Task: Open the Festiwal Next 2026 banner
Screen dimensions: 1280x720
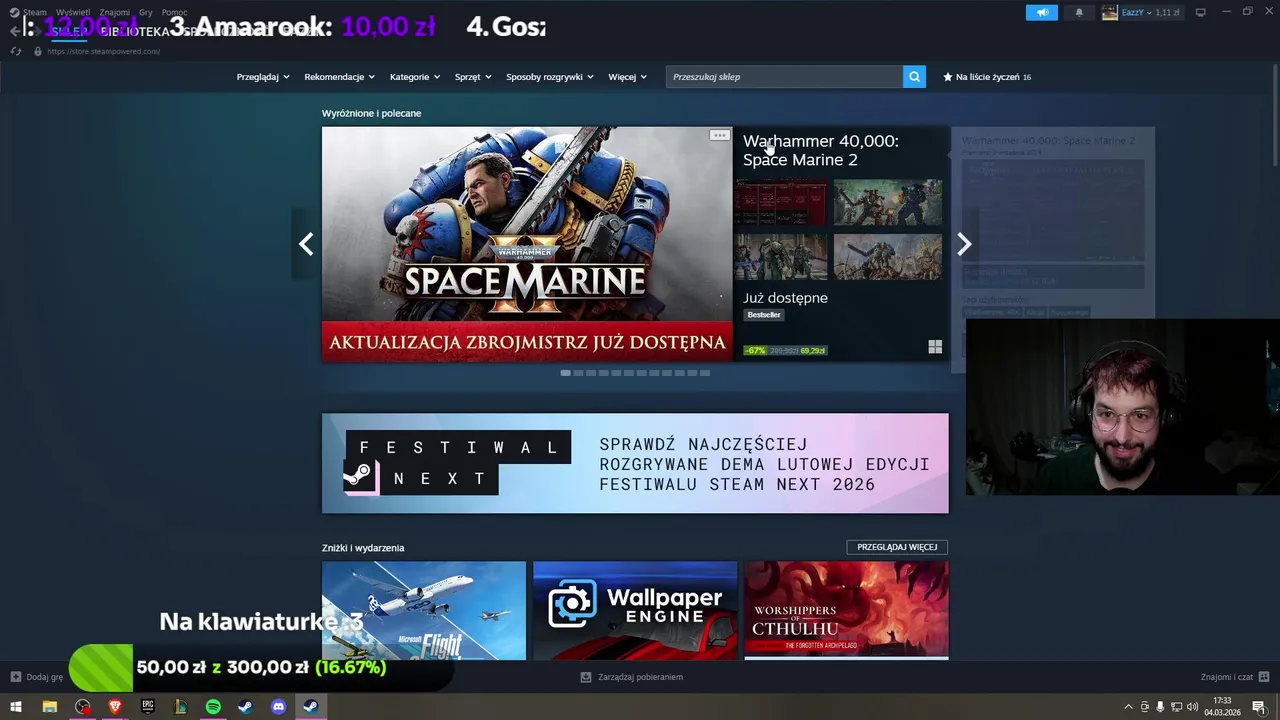Action: [635, 463]
